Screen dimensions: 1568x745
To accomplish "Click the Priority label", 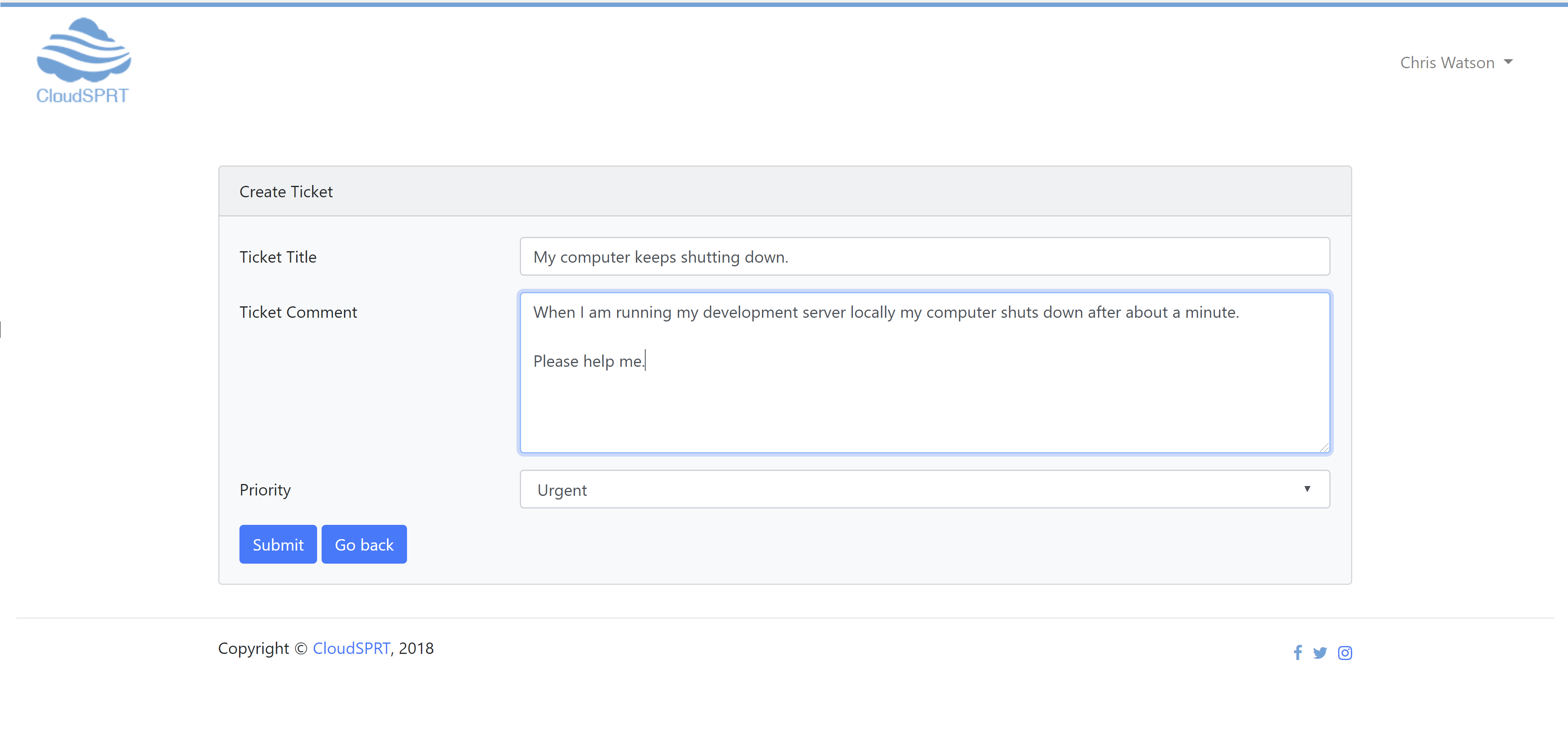I will (x=265, y=490).
